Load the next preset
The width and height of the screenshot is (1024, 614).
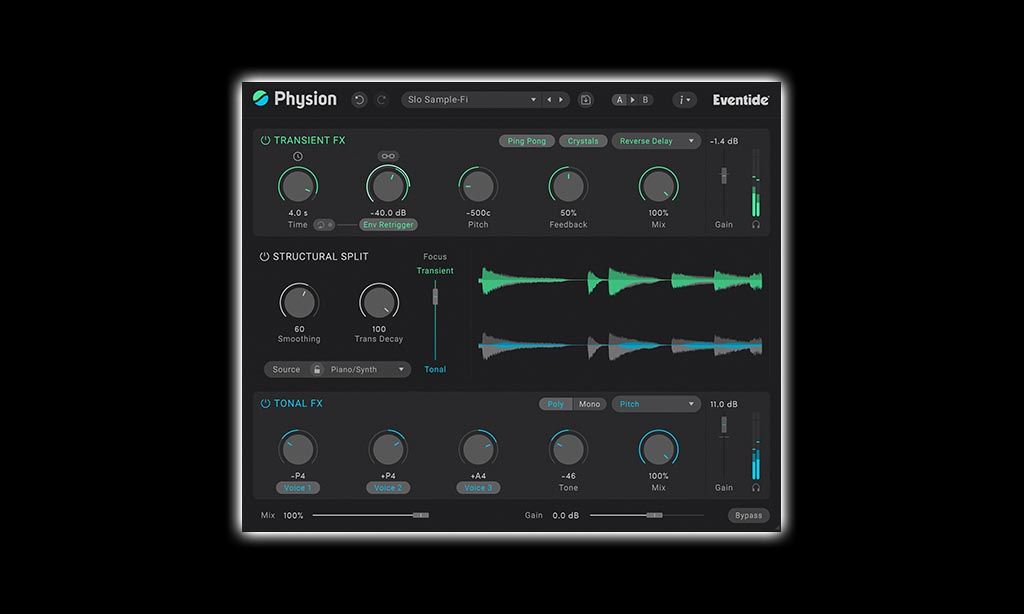point(560,100)
